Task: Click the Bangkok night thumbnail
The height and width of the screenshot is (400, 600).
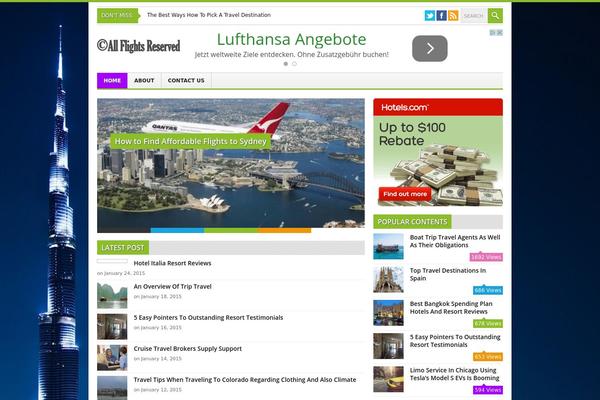Action: (388, 313)
